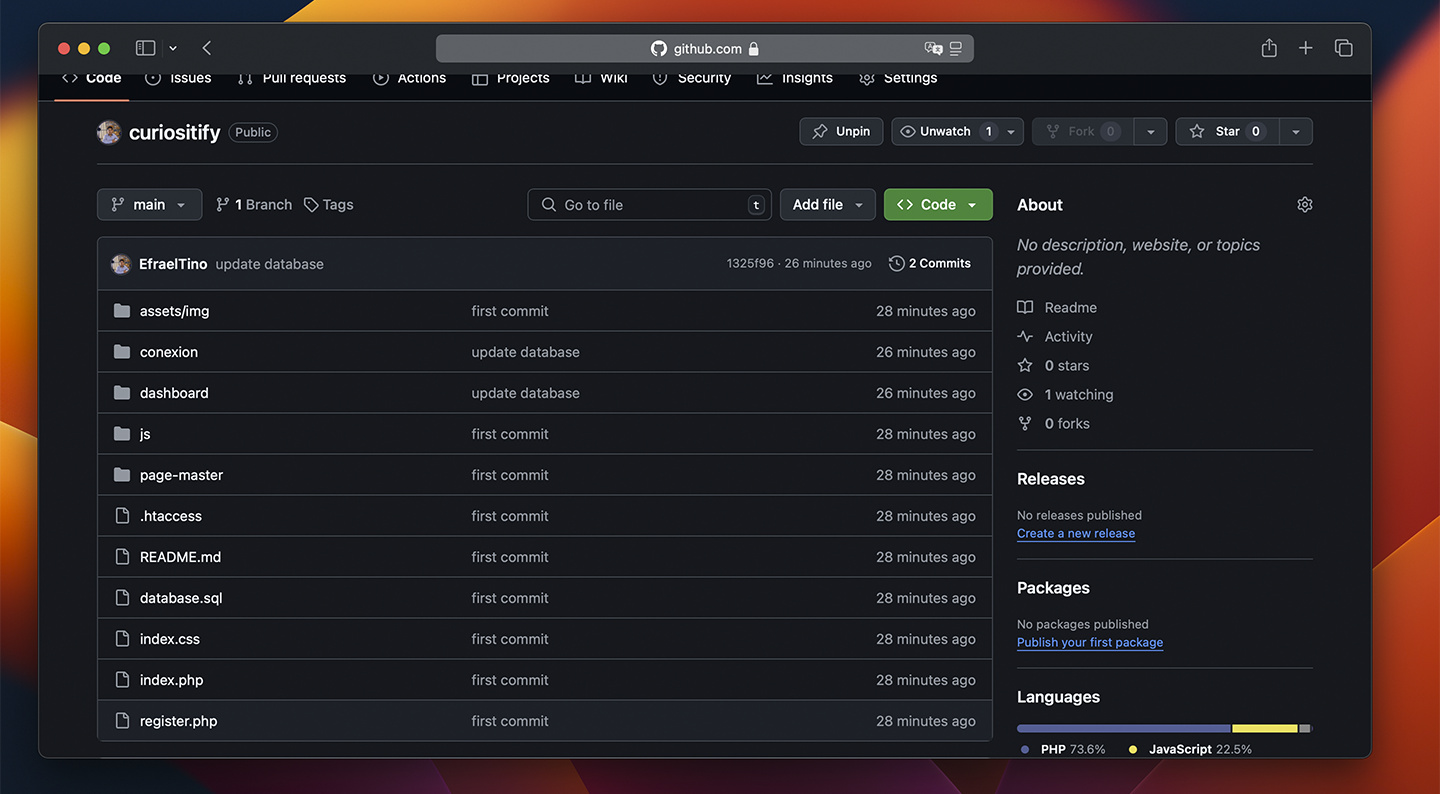Image resolution: width=1440 pixels, height=794 pixels.
Task: Open the dashboard folder
Action: 174,393
